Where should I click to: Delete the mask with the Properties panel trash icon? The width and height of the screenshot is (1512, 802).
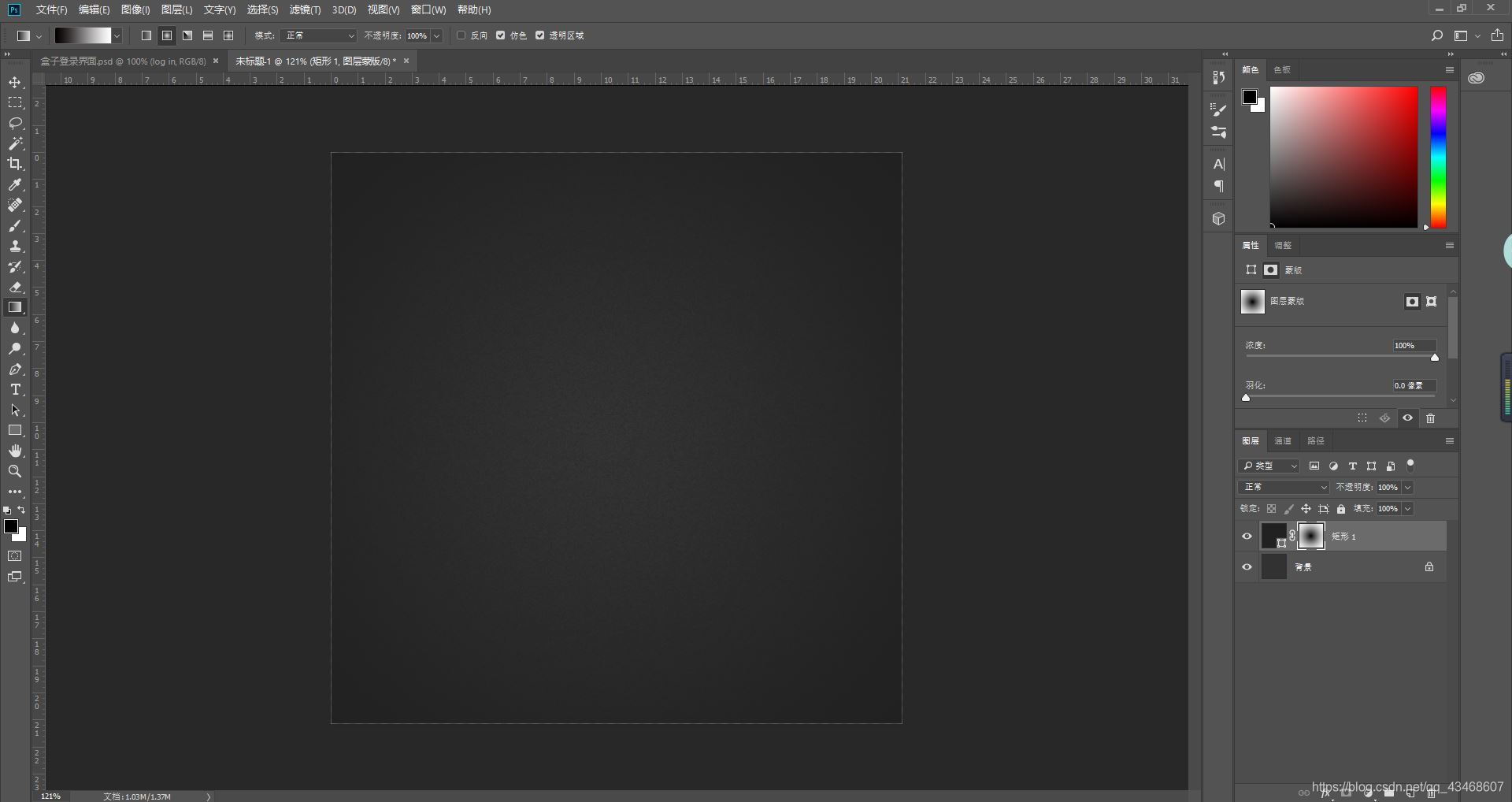pyautogui.click(x=1431, y=418)
